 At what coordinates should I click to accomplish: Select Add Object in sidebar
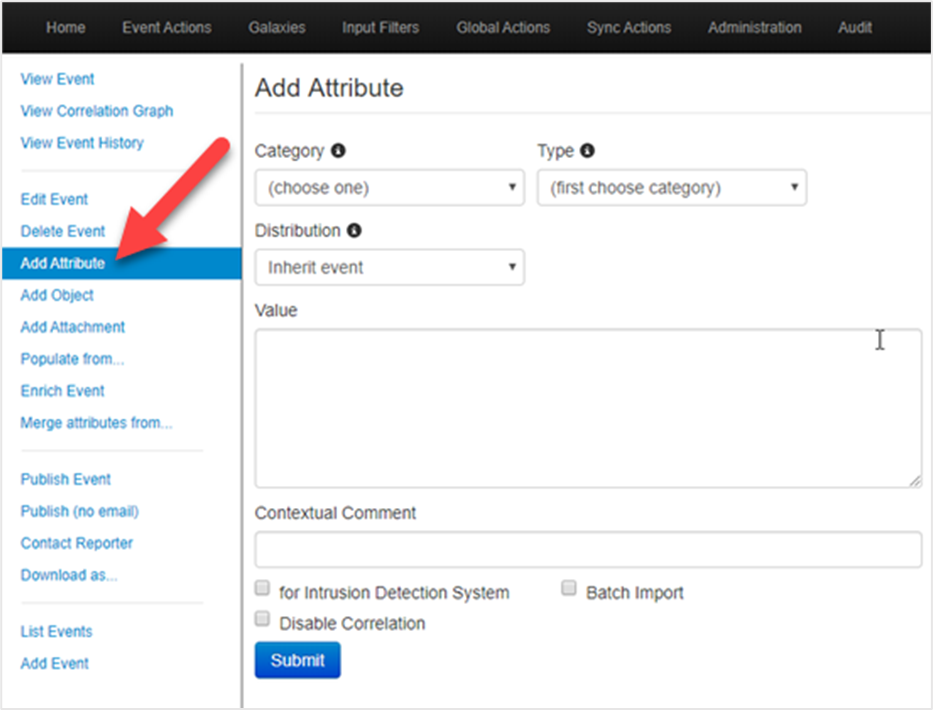coord(57,295)
